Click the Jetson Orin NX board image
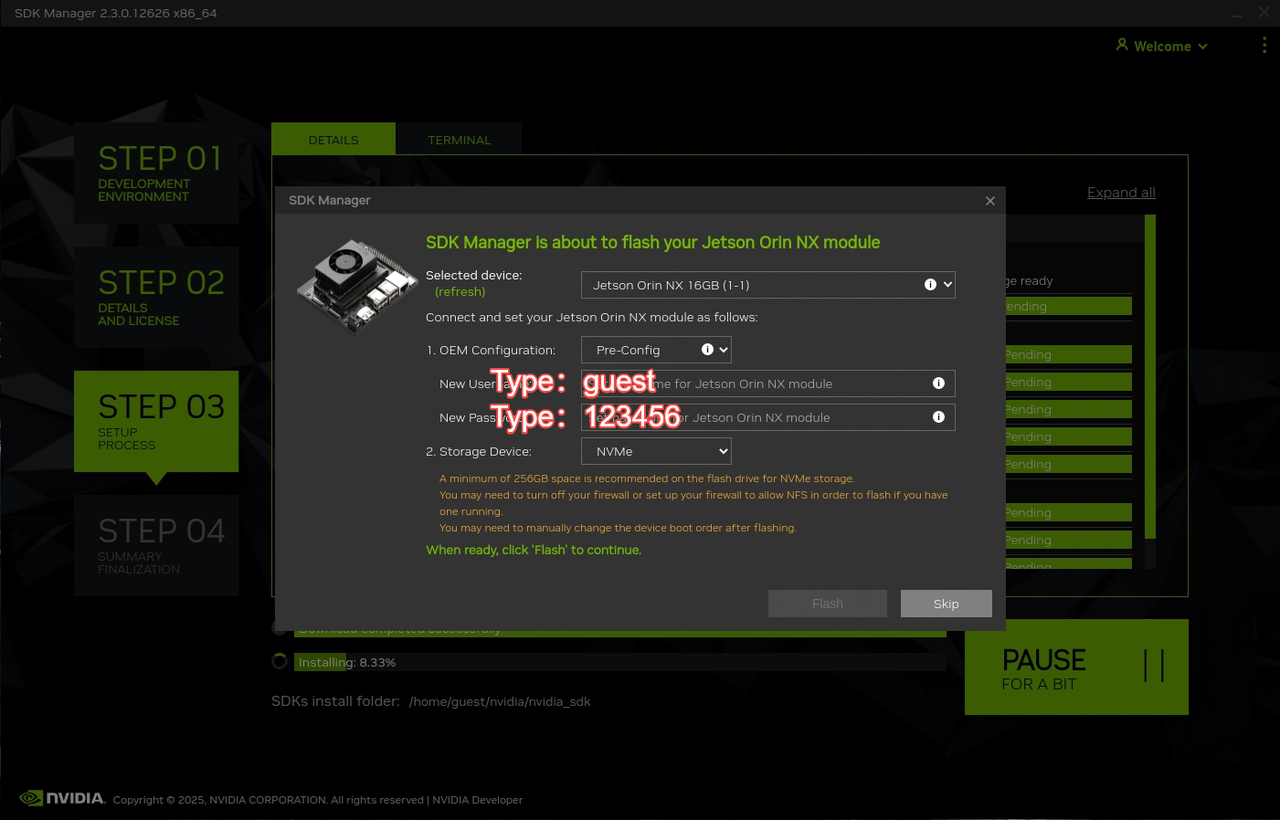Image resolution: width=1280 pixels, height=820 pixels. [358, 285]
